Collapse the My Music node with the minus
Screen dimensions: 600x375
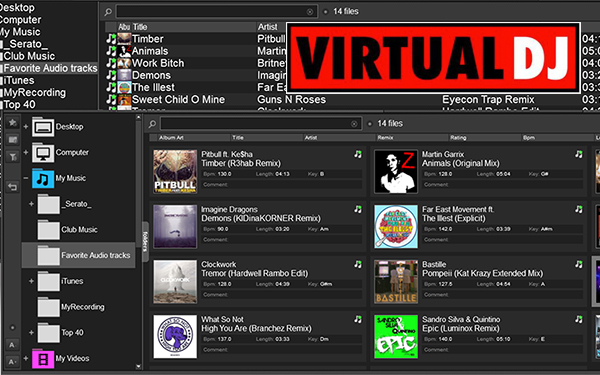tap(26, 178)
